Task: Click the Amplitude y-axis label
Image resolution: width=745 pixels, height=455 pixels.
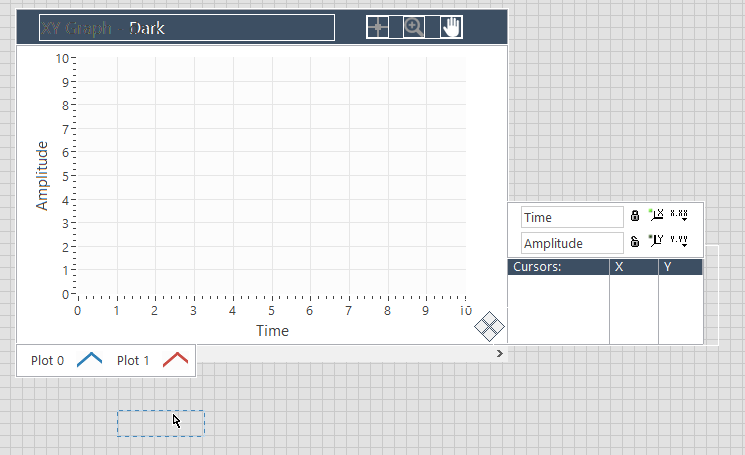Action: (x=42, y=176)
